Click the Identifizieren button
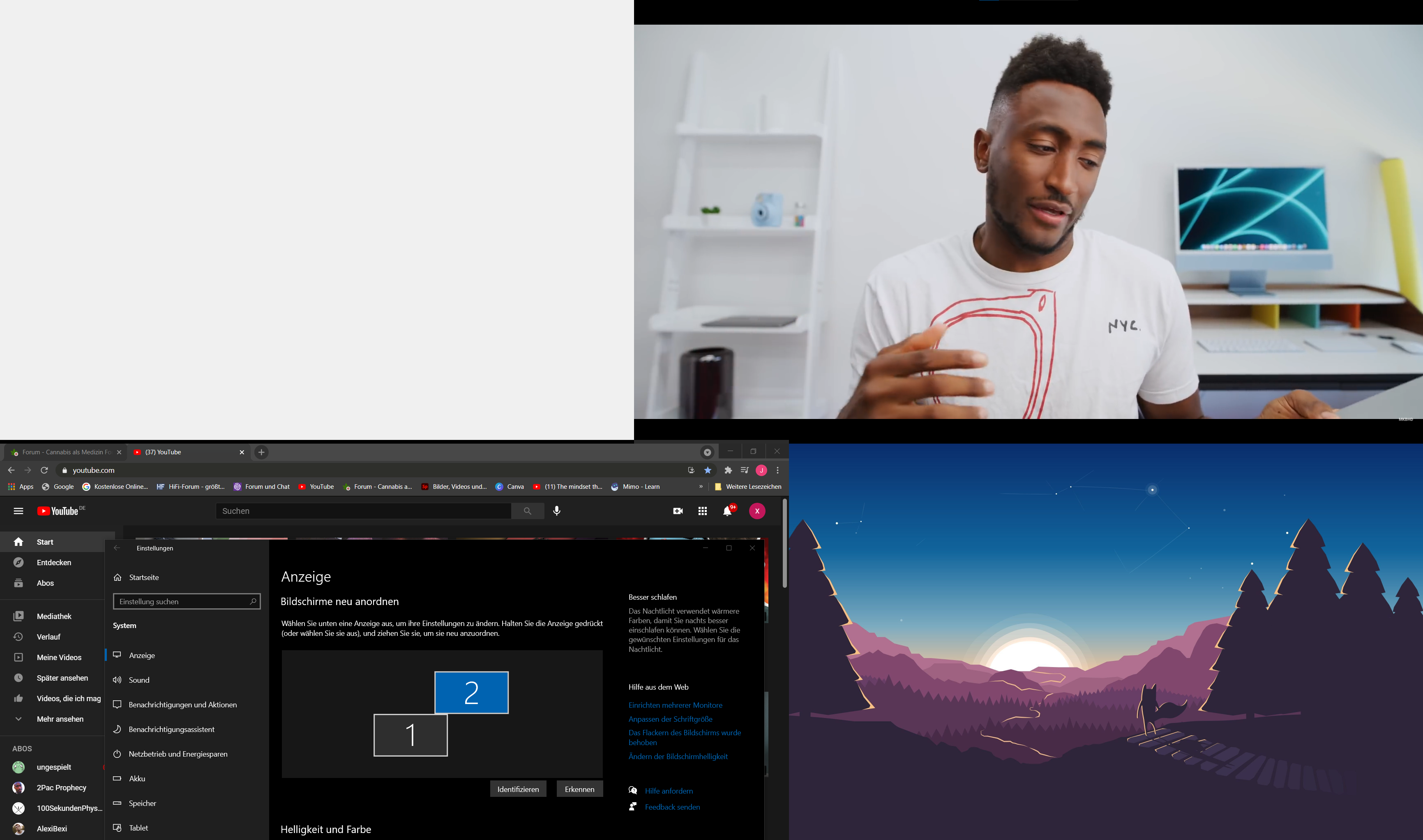Image resolution: width=1423 pixels, height=840 pixels. [518, 789]
